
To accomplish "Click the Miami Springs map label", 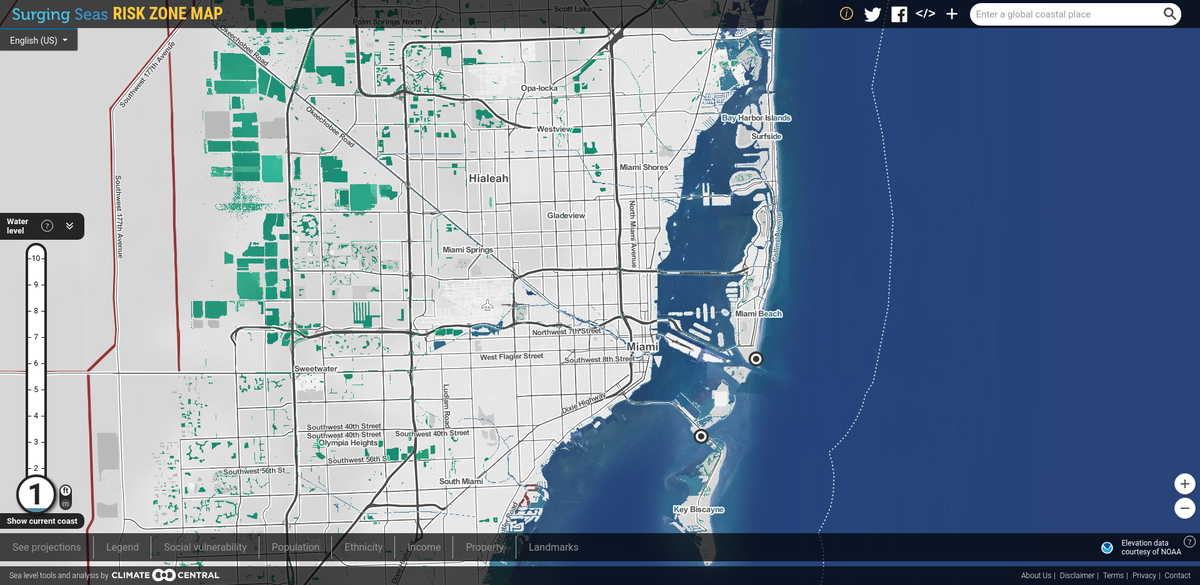I will click(468, 249).
